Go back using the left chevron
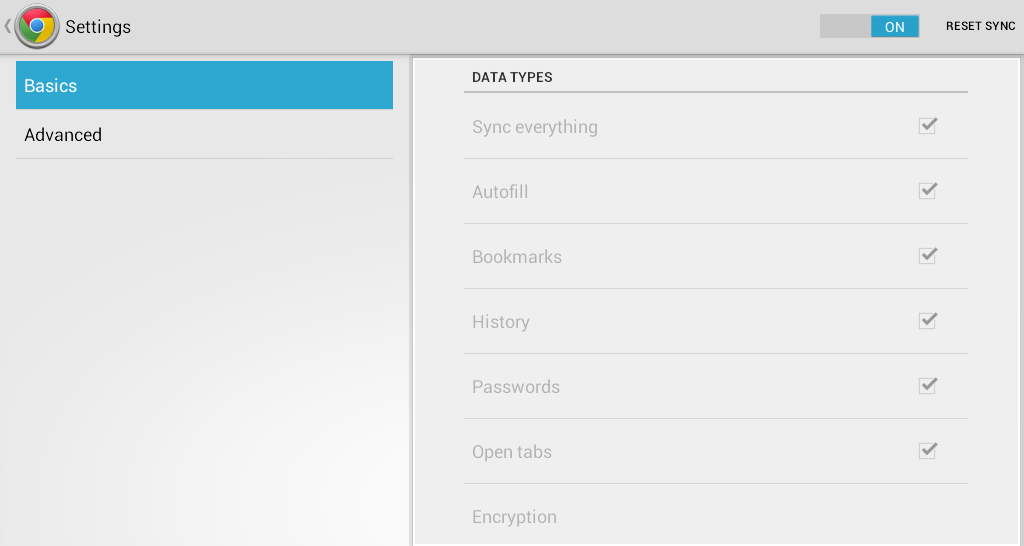Viewport: 1024px width, 546px height. coord(7,26)
